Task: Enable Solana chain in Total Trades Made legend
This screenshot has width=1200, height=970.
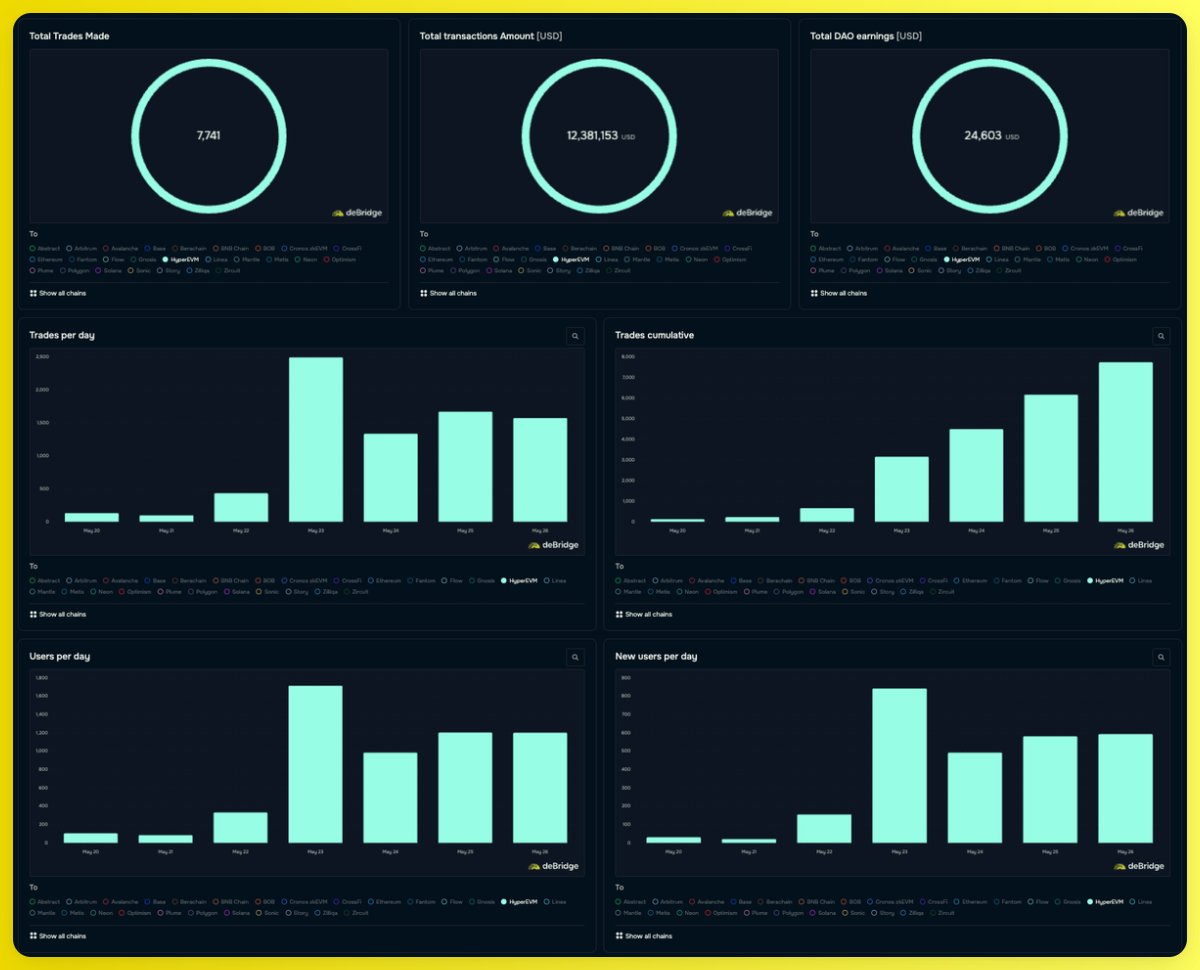Action: (109, 271)
